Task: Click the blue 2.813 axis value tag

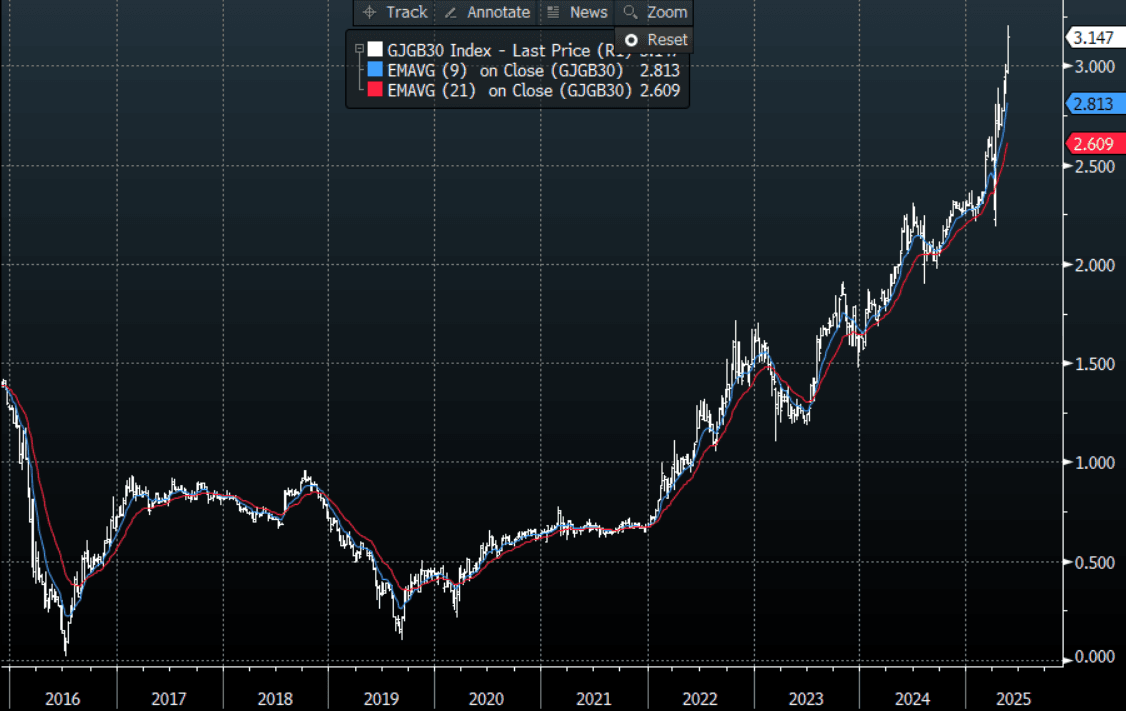Action: tap(1093, 104)
